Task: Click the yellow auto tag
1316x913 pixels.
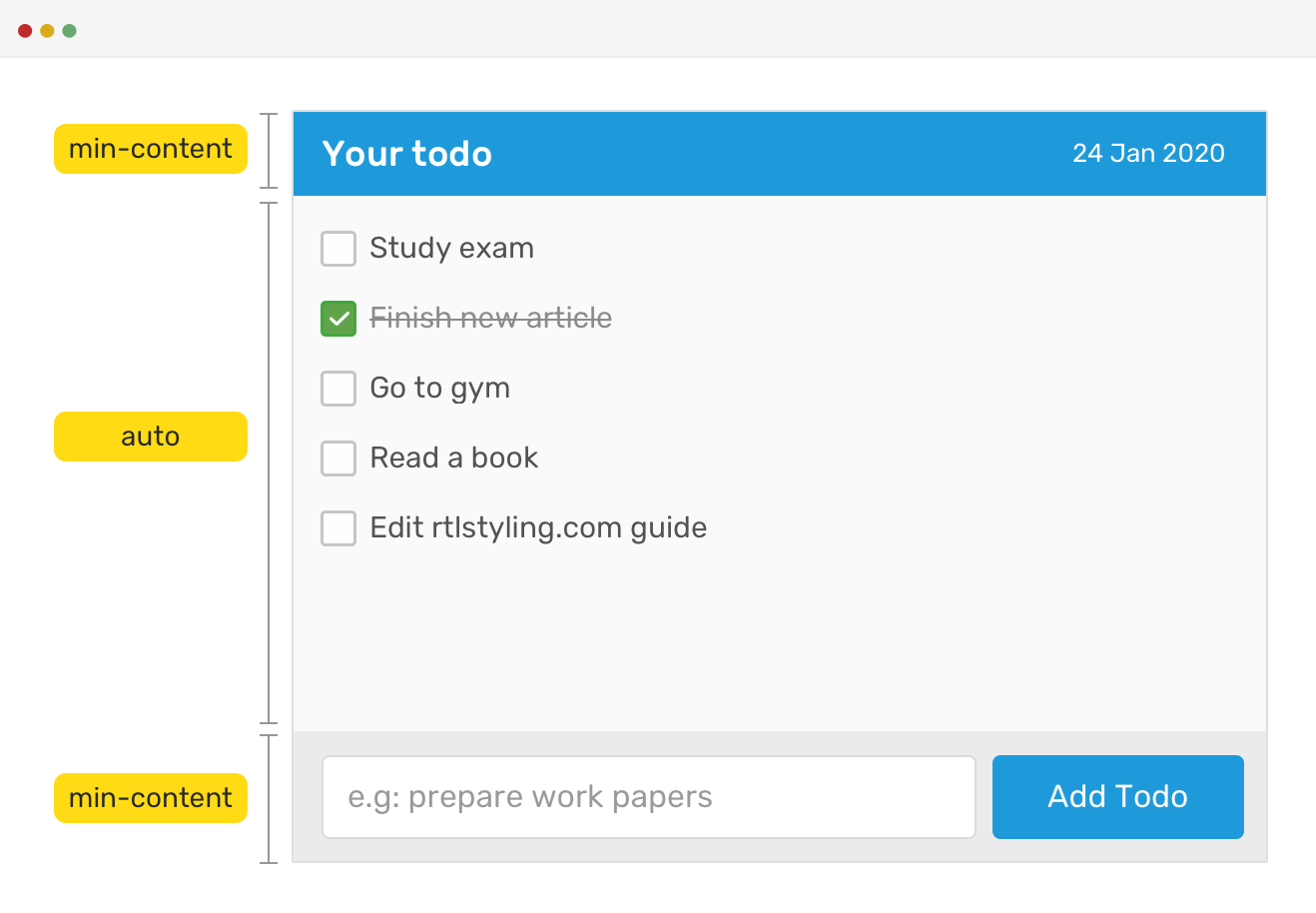Action: click(x=151, y=437)
